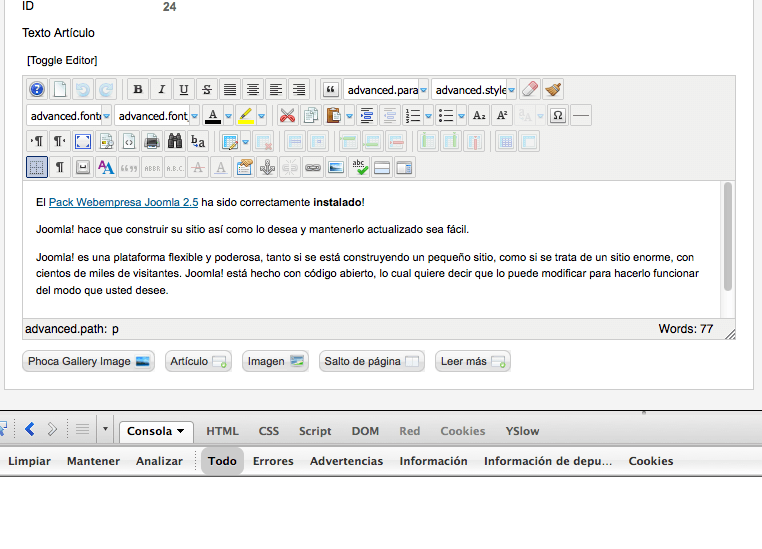This screenshot has height=549, width=762.
Task: Expand the highlight color picker arrow
Action: click(261, 116)
